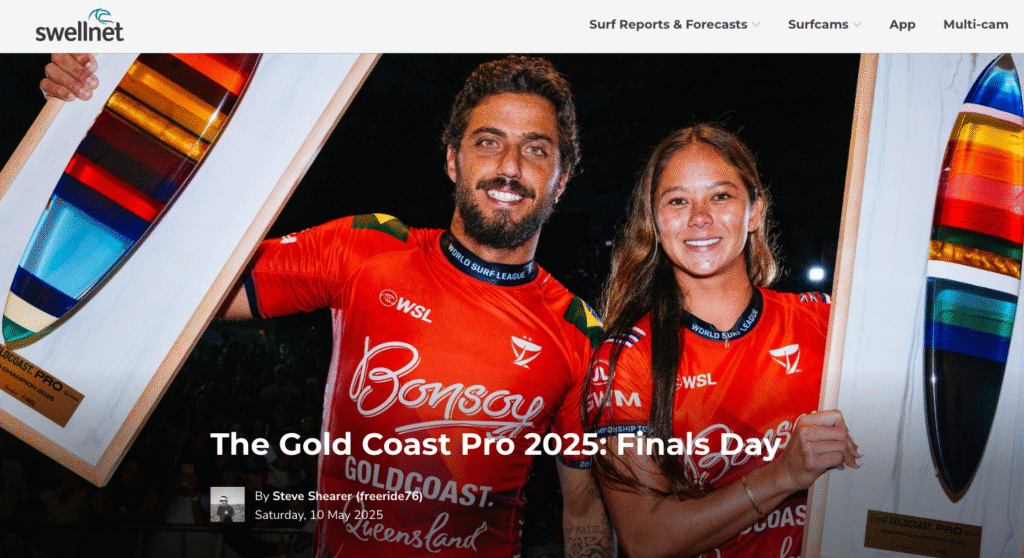Click the Saturday, 10 May 2025 date
The width and height of the screenshot is (1024, 558).
point(319,515)
